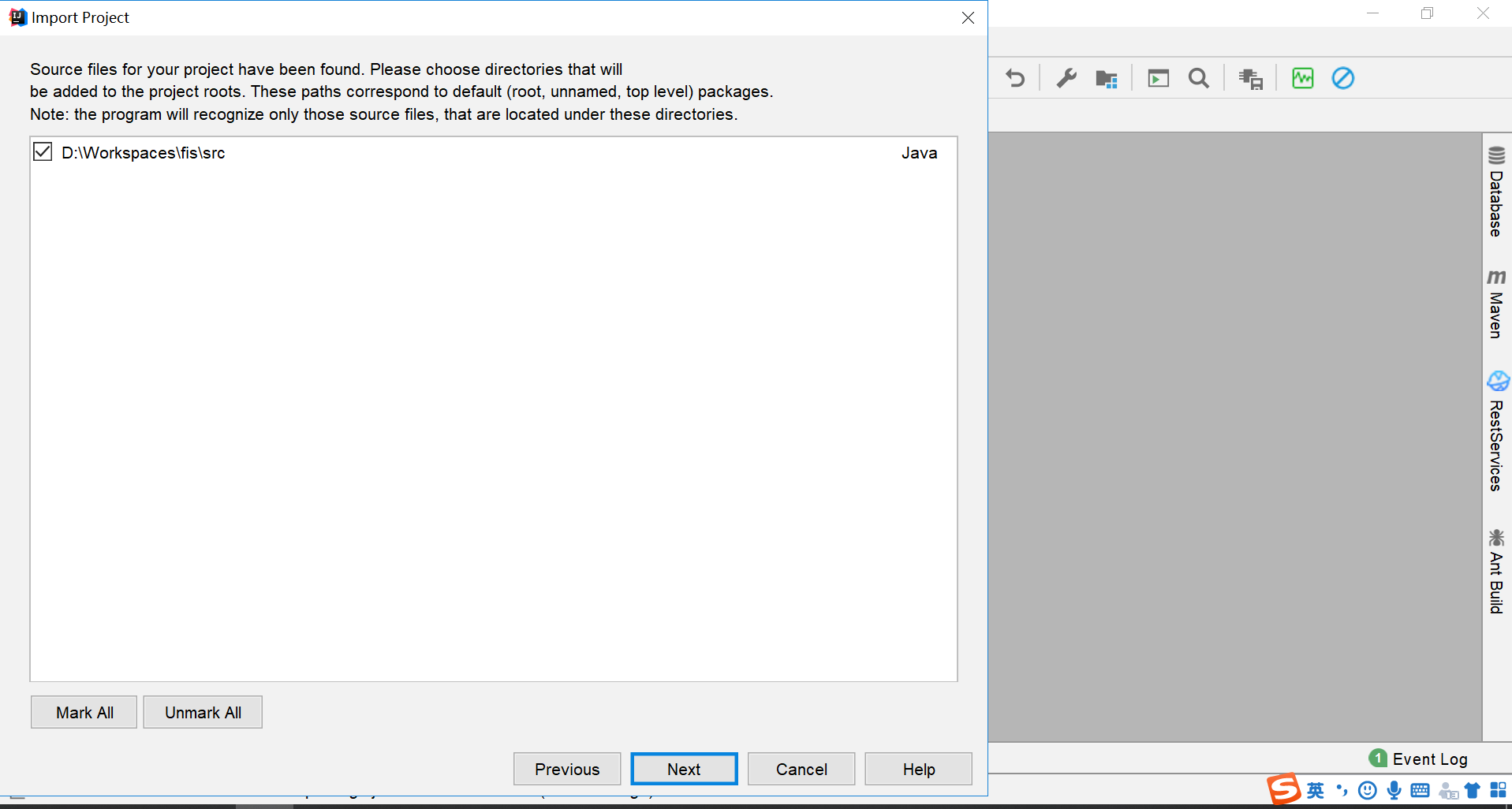This screenshot has height=809, width=1512.
Task: Close the IDE main window
Action: click(1484, 13)
